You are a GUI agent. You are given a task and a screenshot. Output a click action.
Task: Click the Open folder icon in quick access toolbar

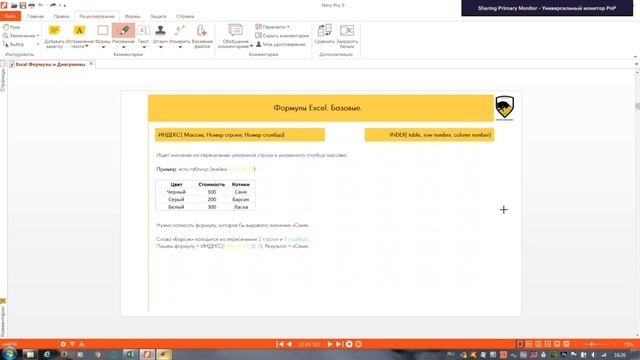14,5
